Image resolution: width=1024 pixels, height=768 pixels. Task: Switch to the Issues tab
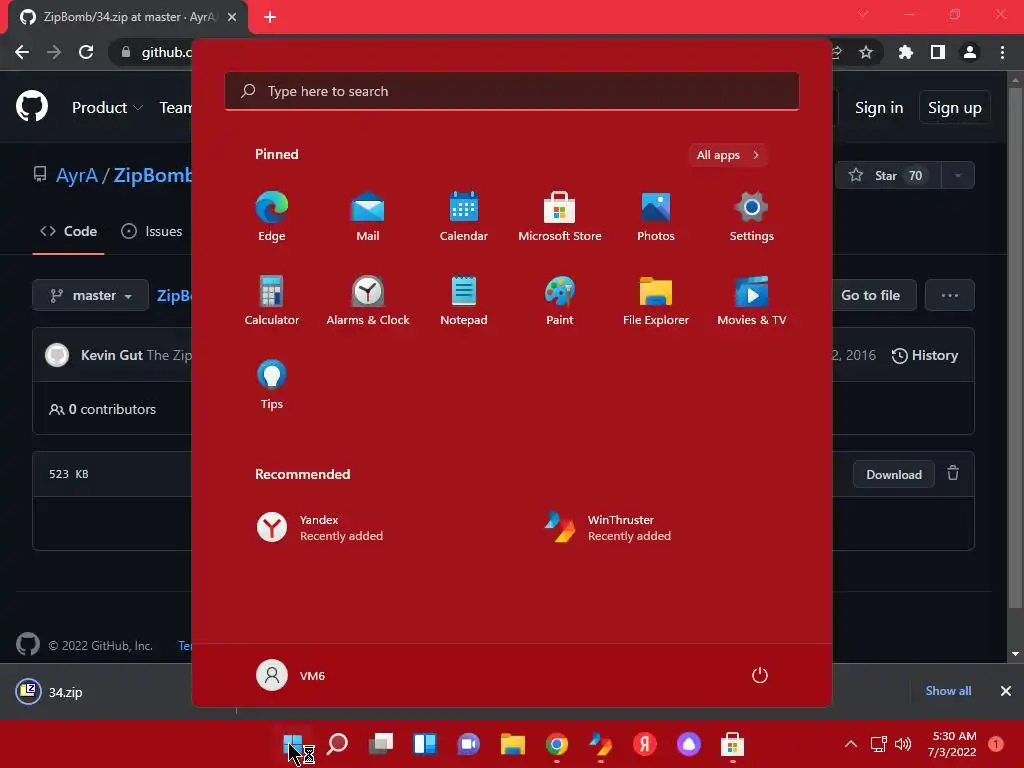(x=152, y=231)
